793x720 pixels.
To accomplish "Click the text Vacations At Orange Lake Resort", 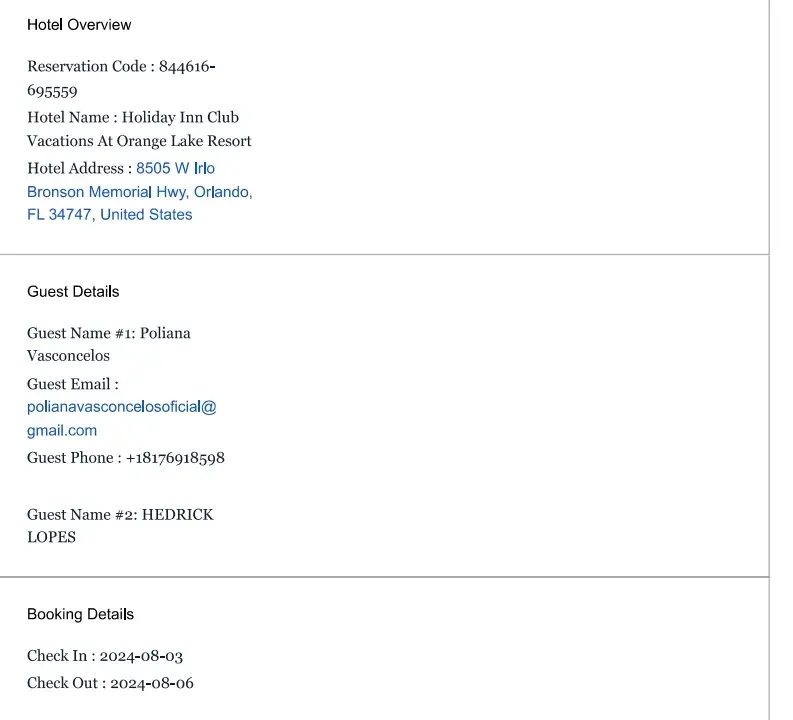I will point(139,141).
